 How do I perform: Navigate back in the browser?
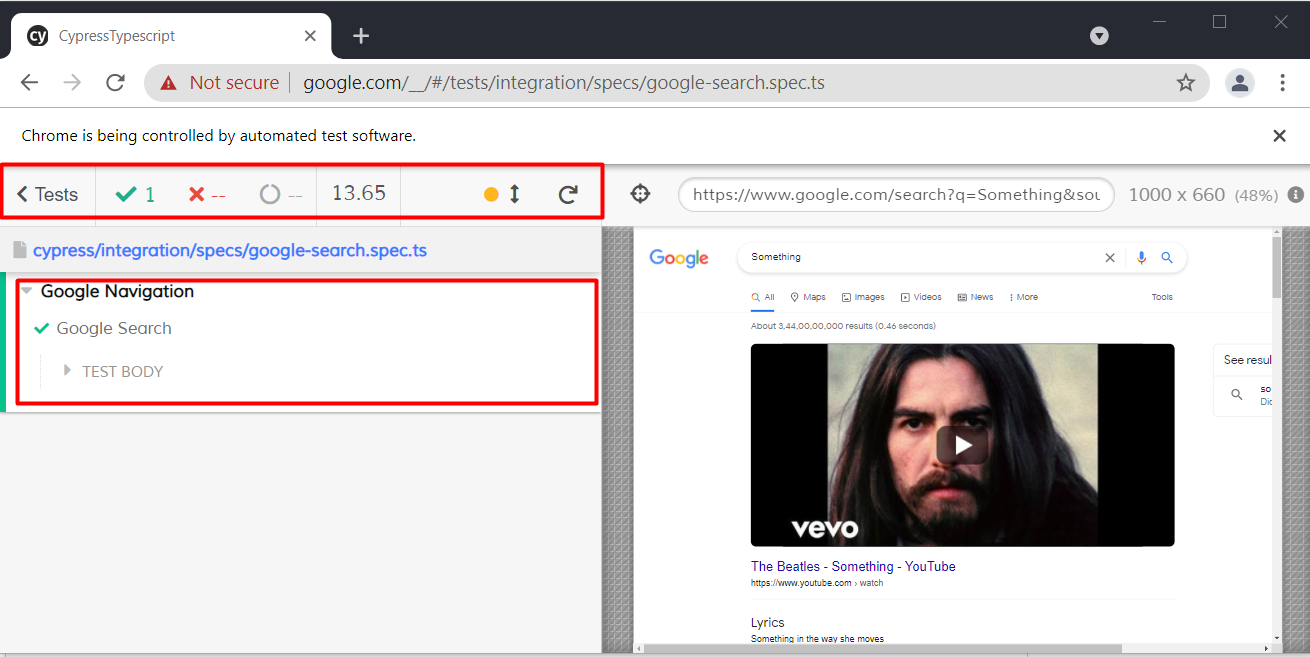(x=29, y=83)
